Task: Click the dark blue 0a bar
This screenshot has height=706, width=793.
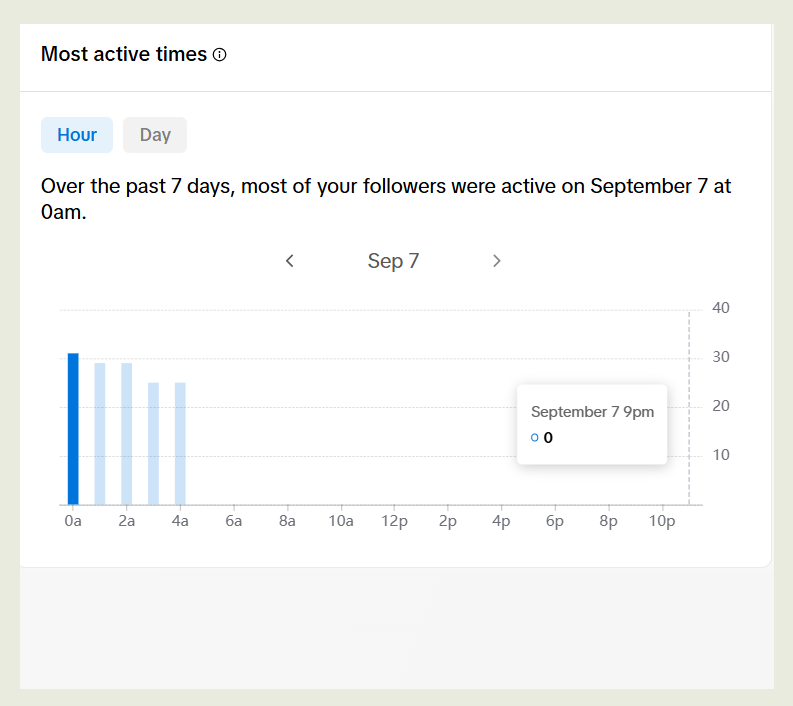Action: 73,429
